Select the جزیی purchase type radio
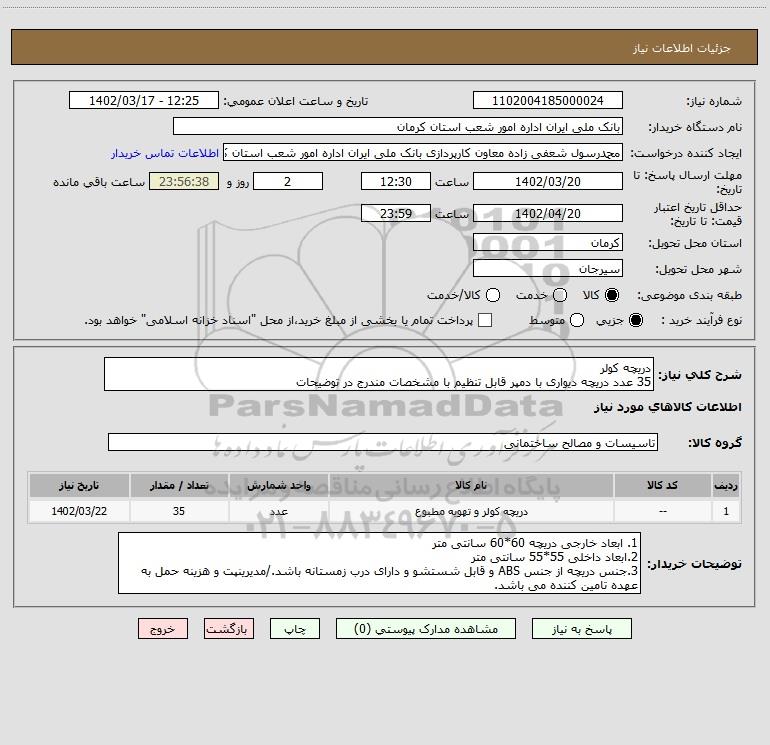This screenshot has width=770, height=745. coord(635,320)
